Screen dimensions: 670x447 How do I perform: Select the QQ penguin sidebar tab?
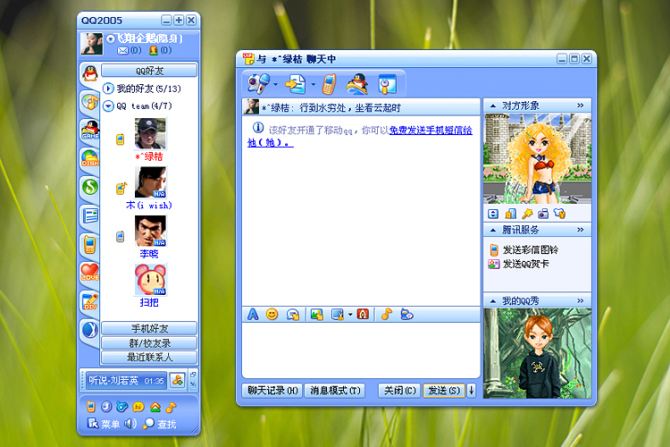(x=90, y=74)
